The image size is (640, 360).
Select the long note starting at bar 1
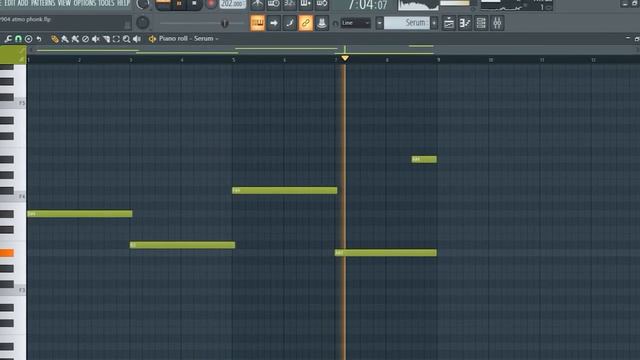(80, 214)
